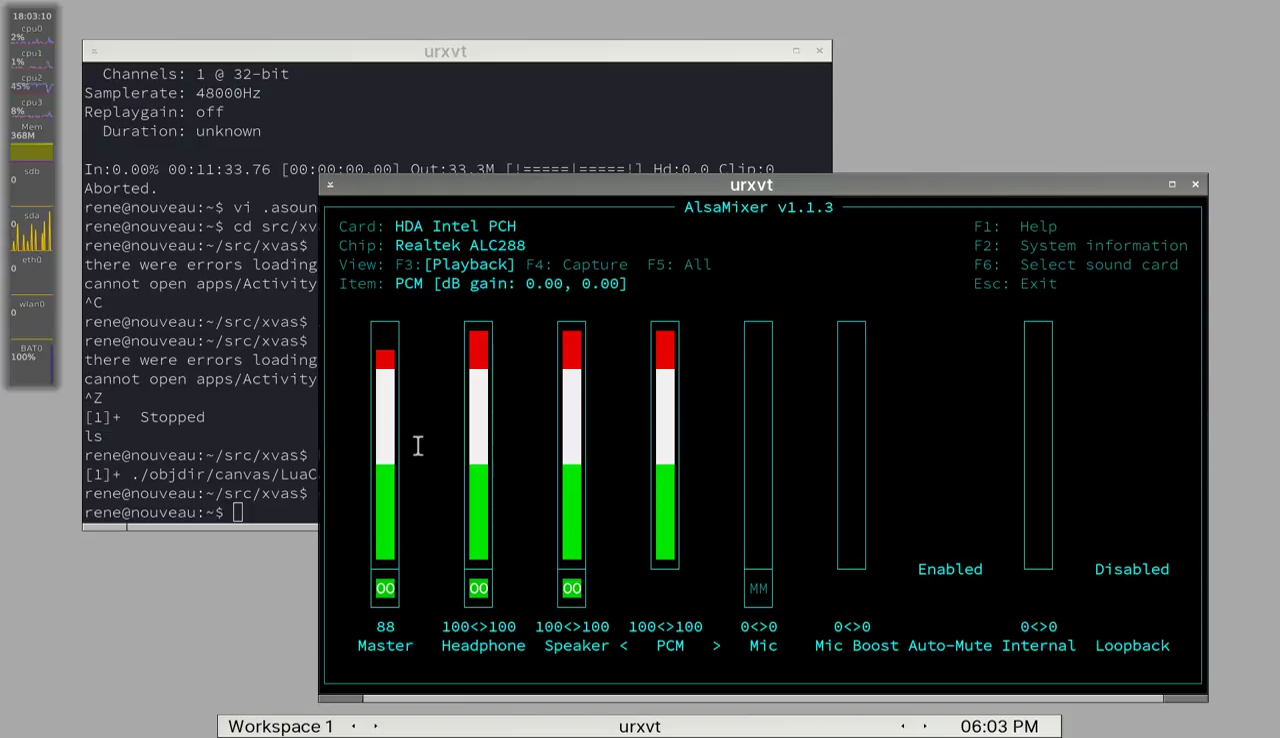The image size is (1280, 738).
Task: Maximize the AlsaMixer urxvt window
Action: tap(1172, 185)
